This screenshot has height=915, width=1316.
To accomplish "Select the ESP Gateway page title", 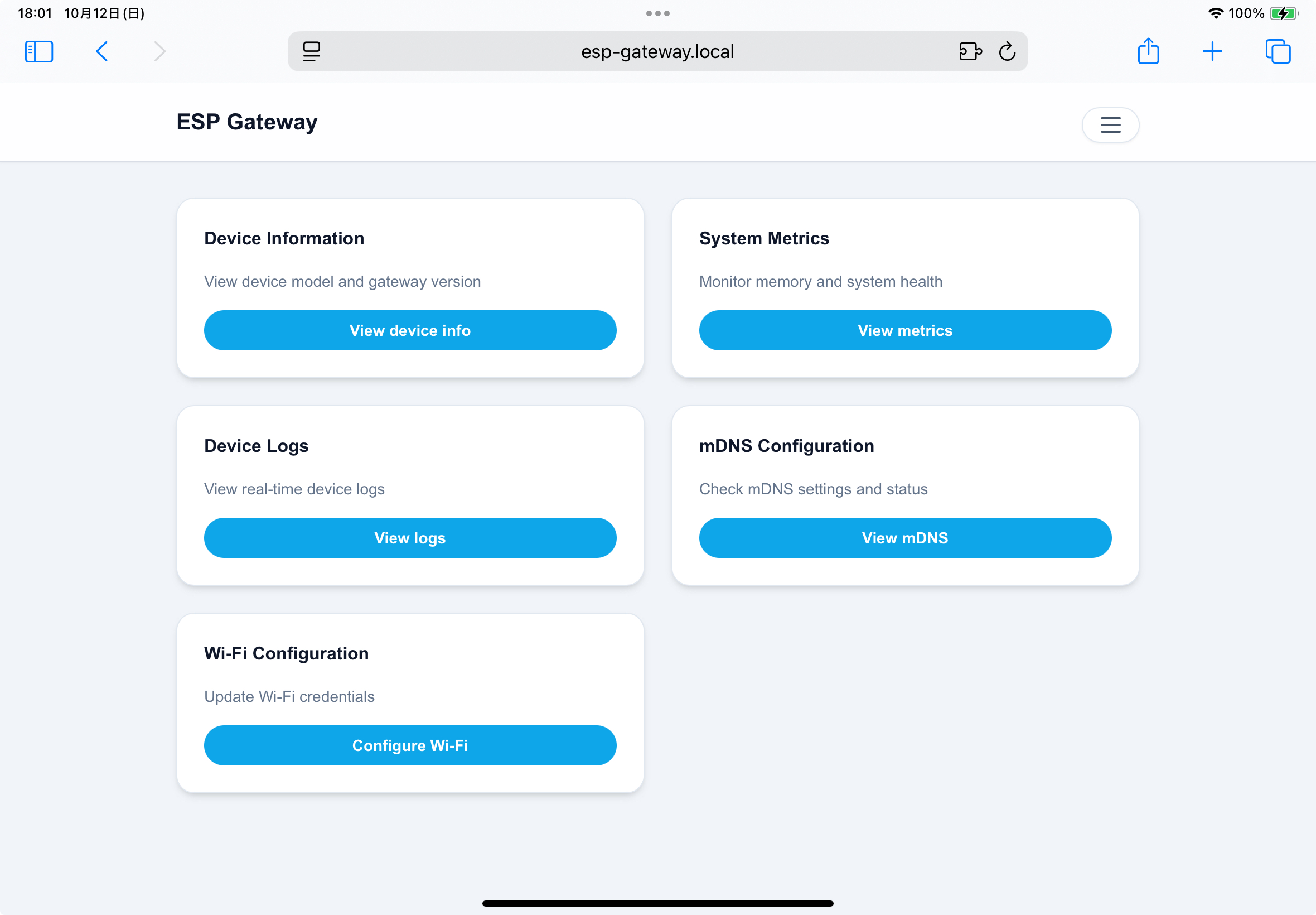I will [246, 122].
